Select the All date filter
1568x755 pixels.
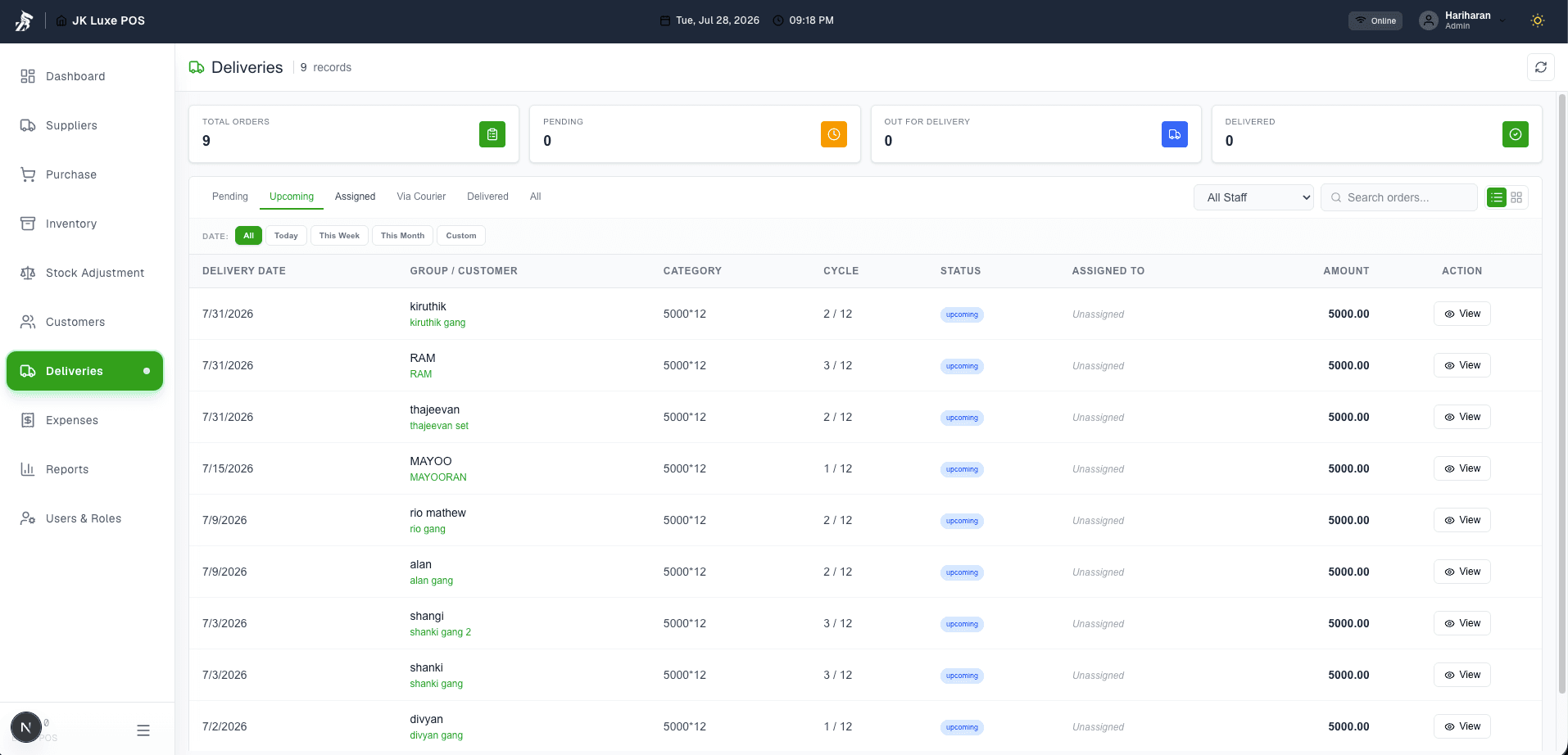(x=248, y=236)
